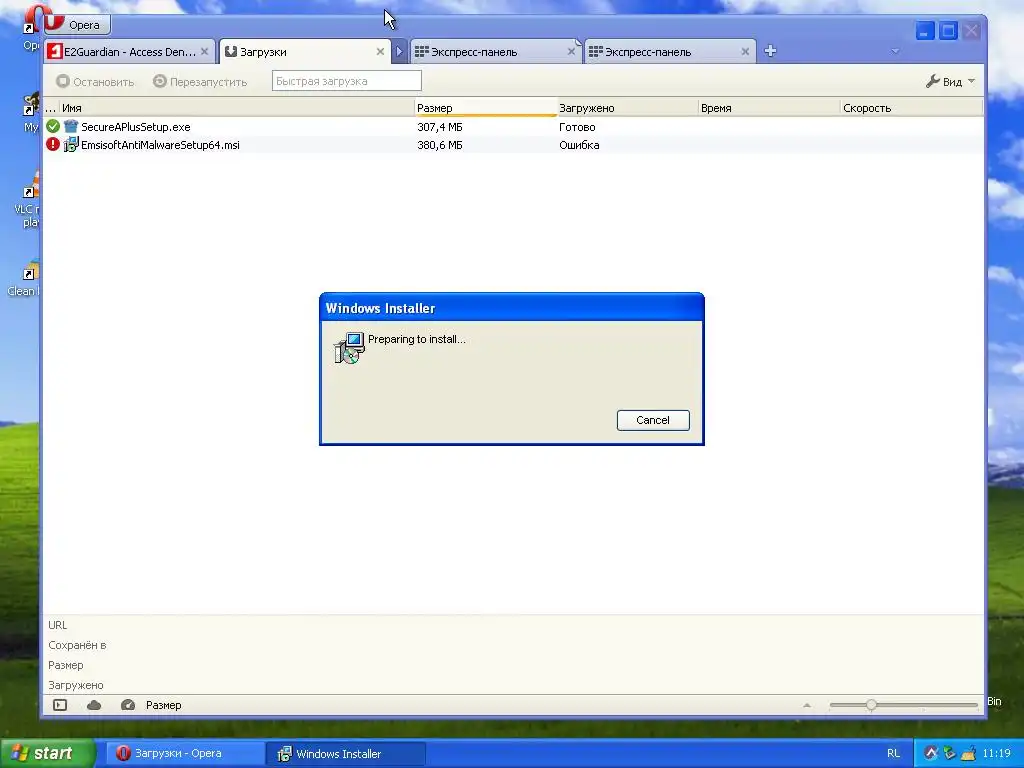The image size is (1024, 768).
Task: Select SecureAPlusSetup.exe download row
Action: point(513,127)
